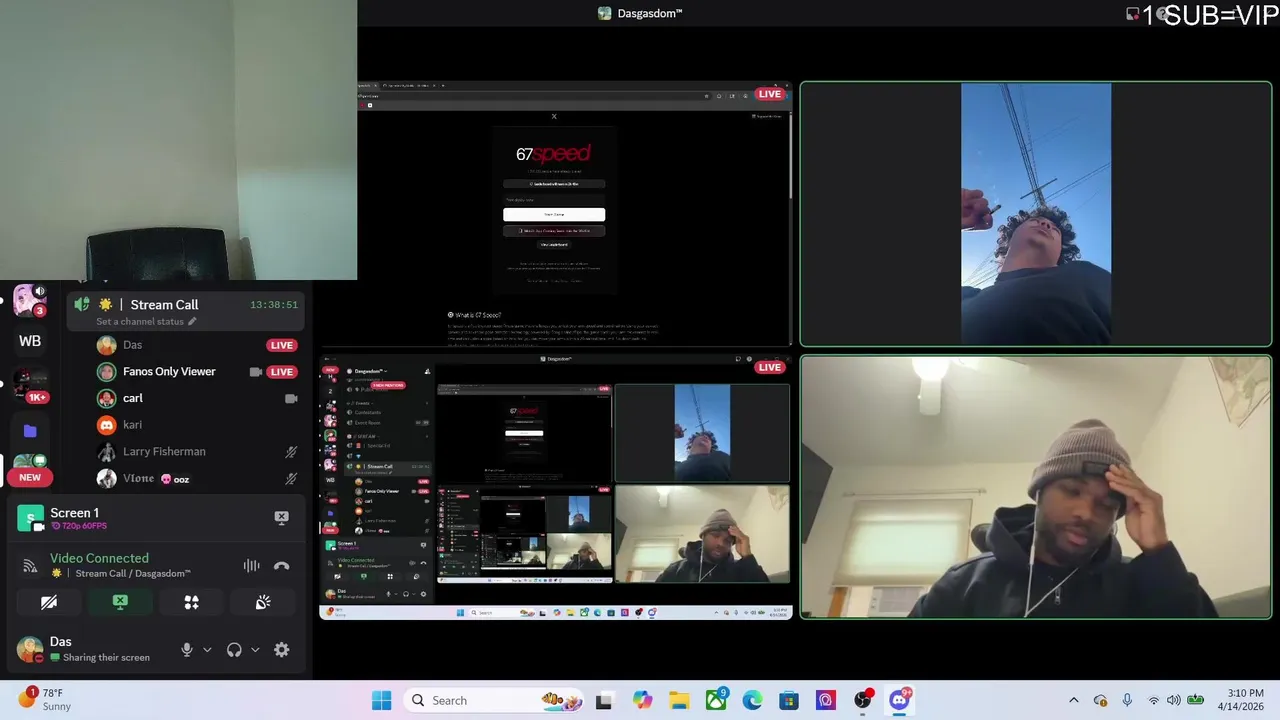
Task: Click camera icon beside carl
Action: click(291, 398)
